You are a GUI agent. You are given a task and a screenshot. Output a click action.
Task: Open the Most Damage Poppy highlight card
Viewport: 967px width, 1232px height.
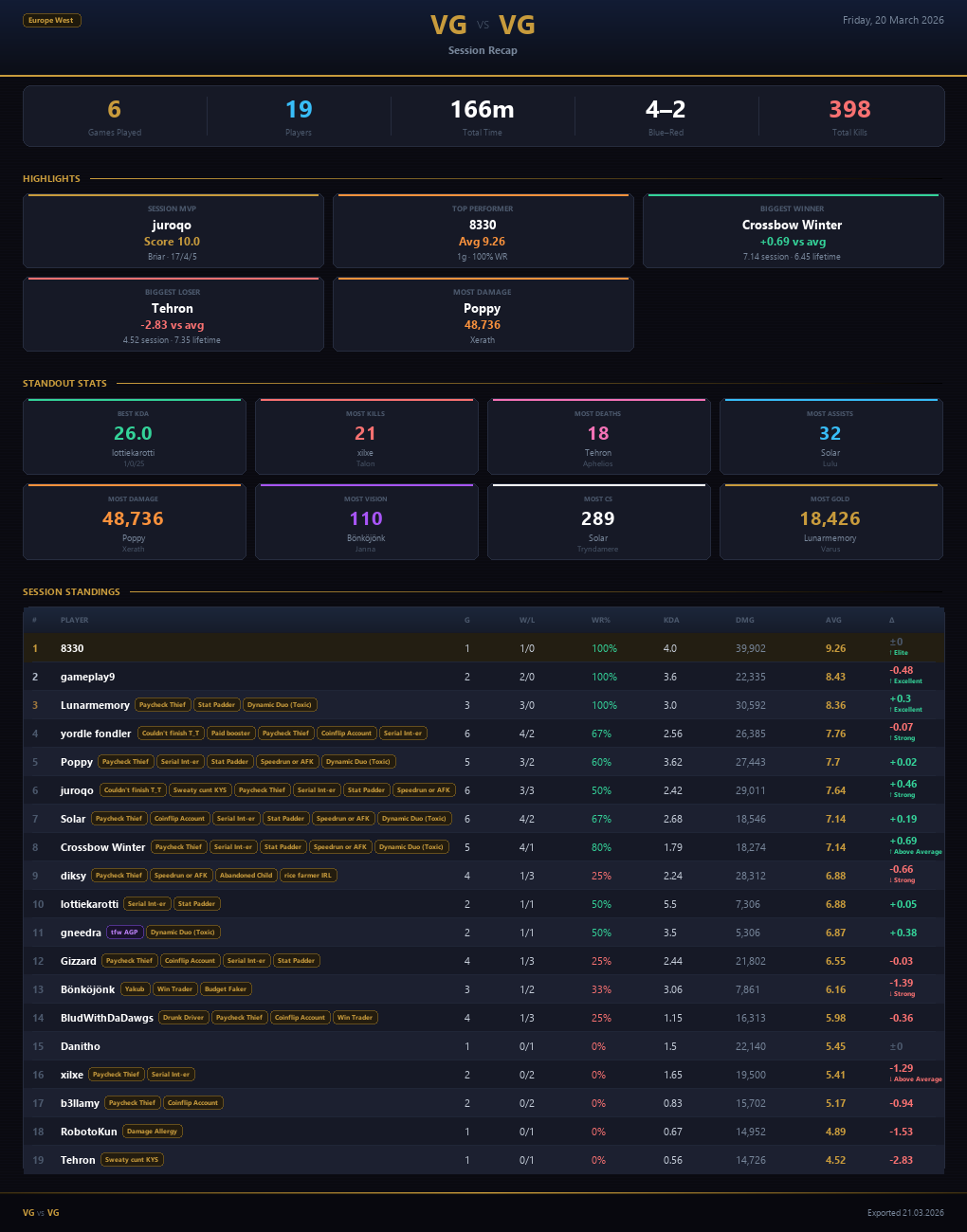(x=483, y=315)
